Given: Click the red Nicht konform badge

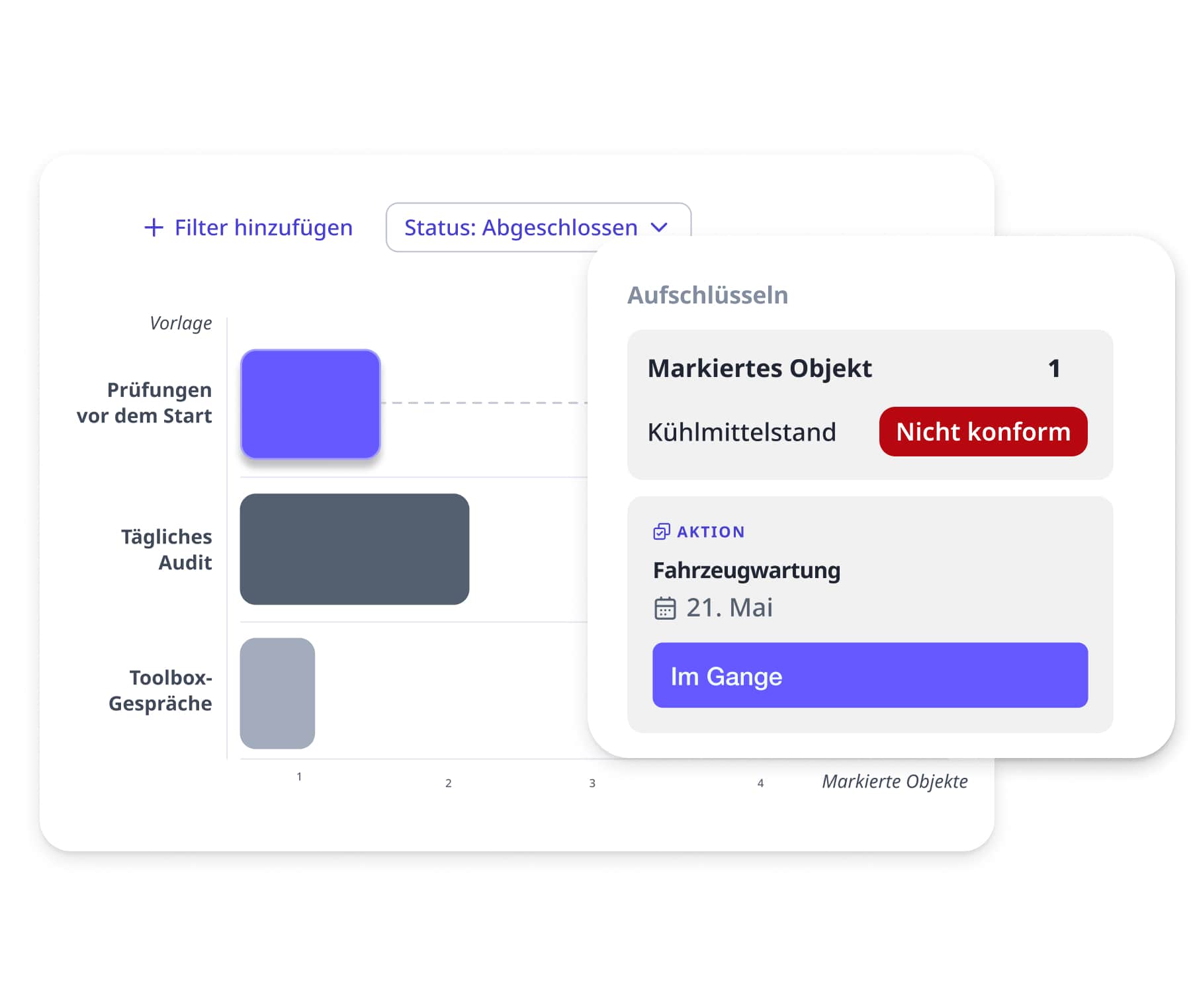Looking at the screenshot, I should click(983, 432).
